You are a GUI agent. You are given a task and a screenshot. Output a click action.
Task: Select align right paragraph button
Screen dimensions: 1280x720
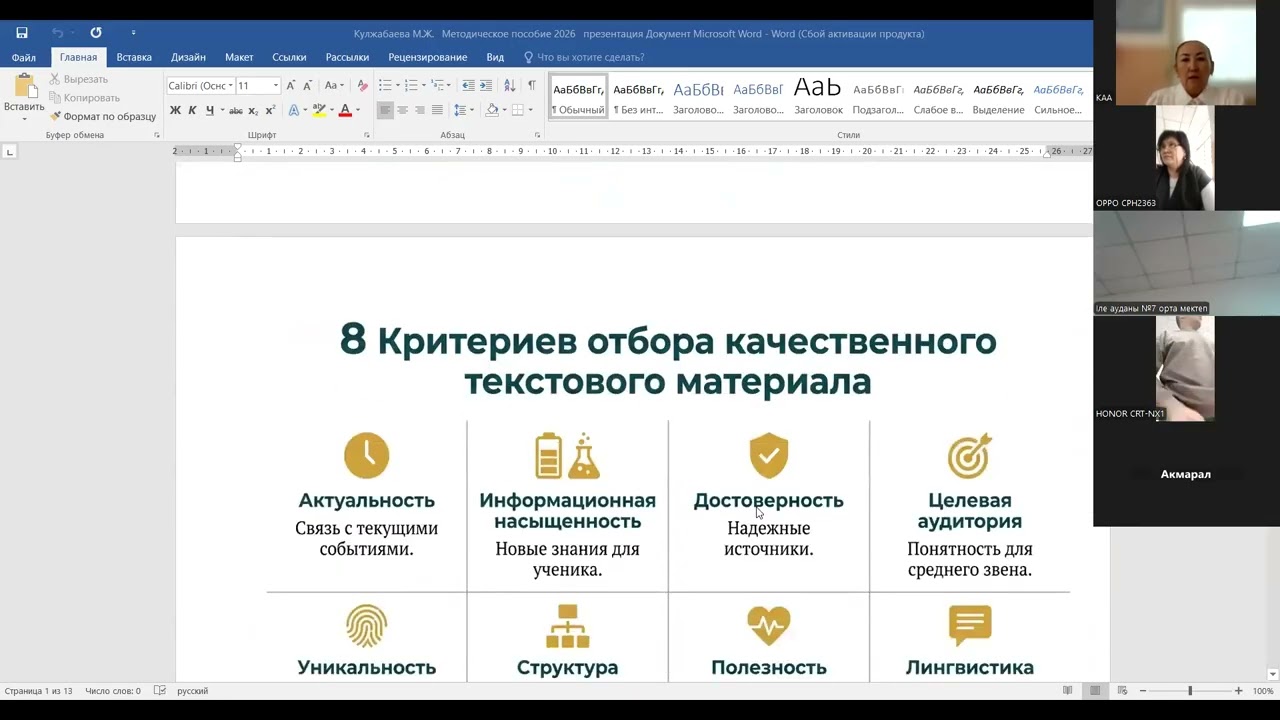click(x=420, y=110)
